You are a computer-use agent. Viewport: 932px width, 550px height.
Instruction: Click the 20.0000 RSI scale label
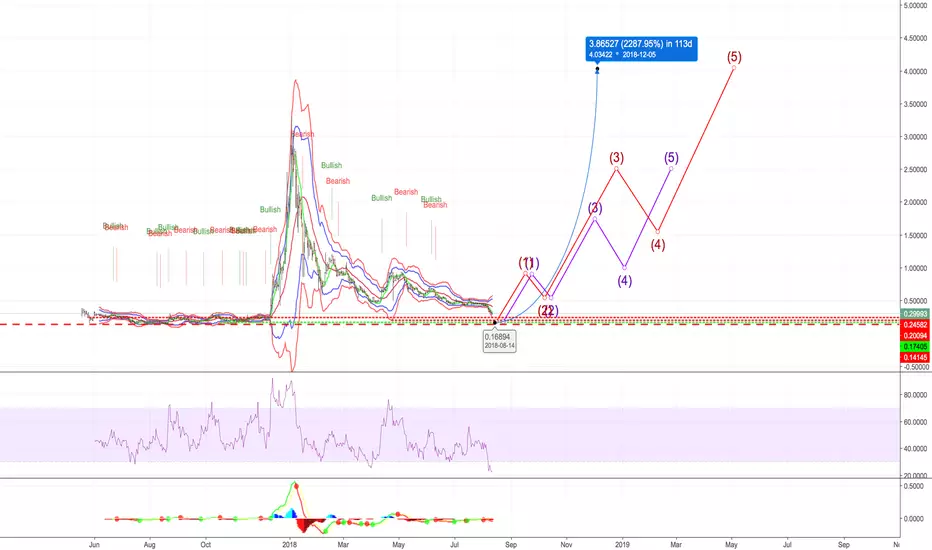tap(915, 475)
